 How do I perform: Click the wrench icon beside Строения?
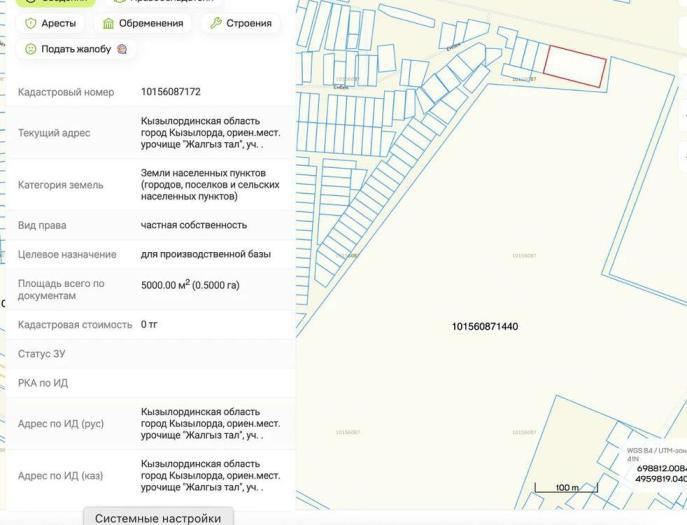(x=215, y=23)
